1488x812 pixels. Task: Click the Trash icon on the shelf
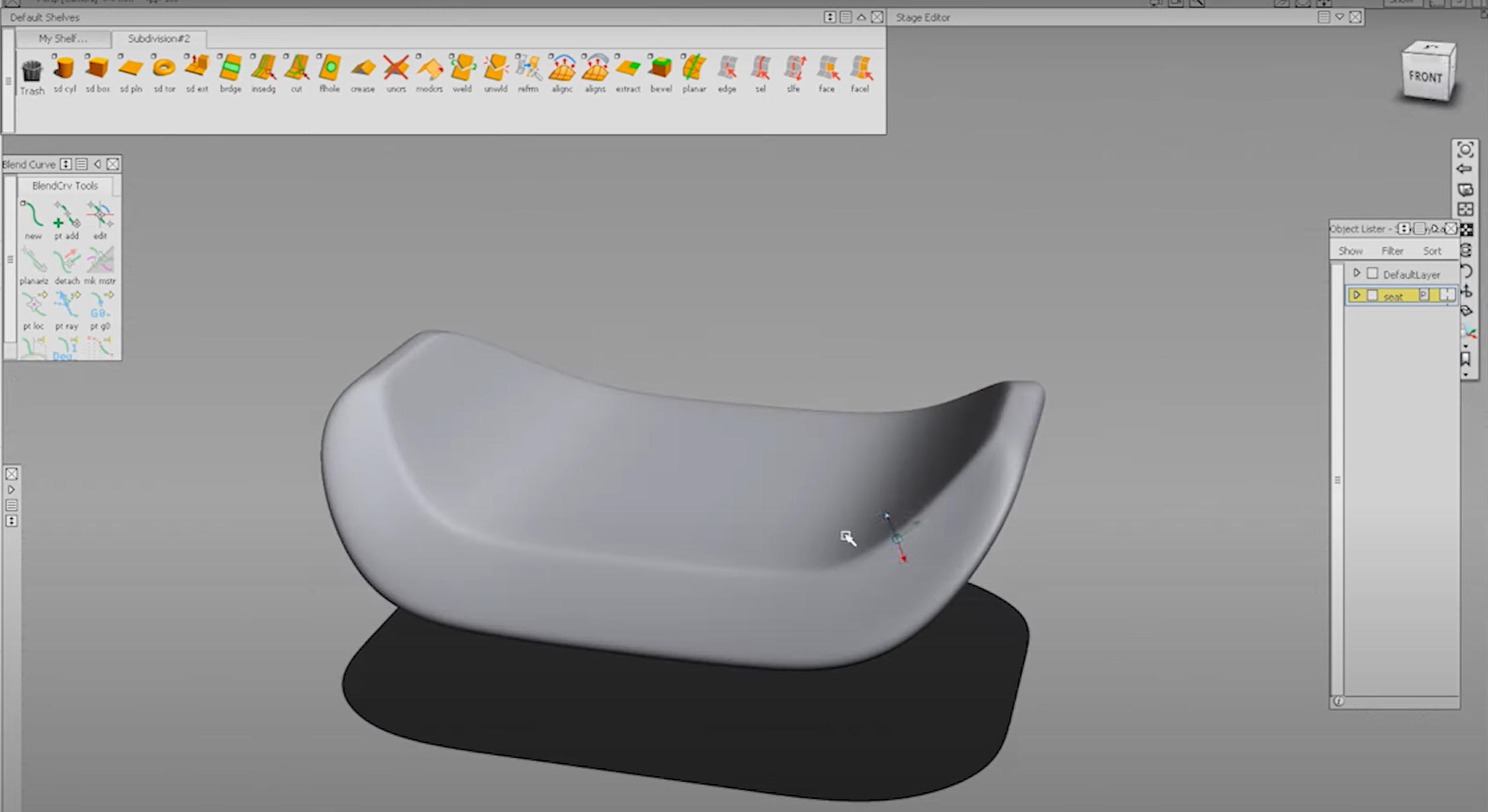point(31,70)
